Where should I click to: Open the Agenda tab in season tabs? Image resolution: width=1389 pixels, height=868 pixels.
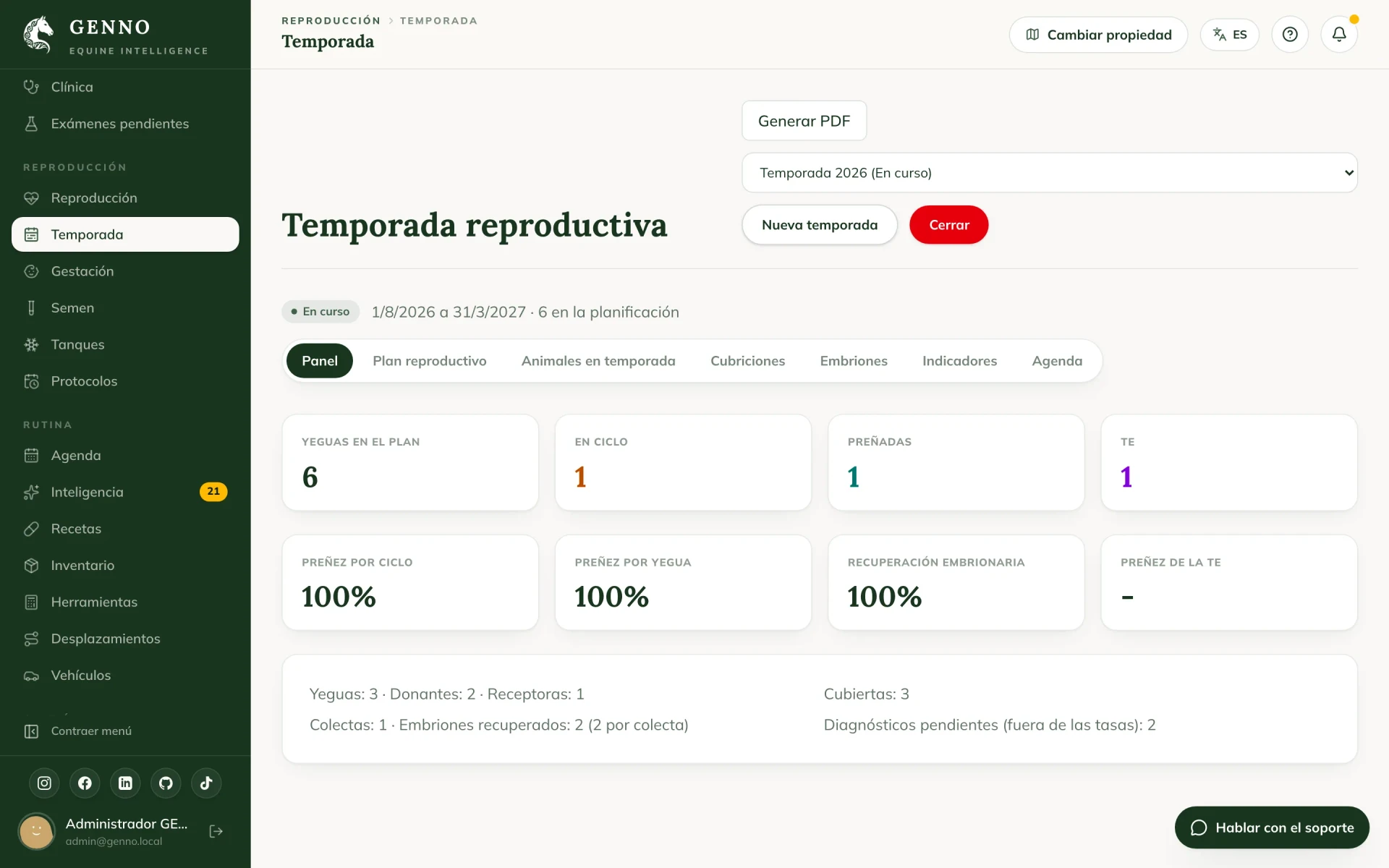1057,361
